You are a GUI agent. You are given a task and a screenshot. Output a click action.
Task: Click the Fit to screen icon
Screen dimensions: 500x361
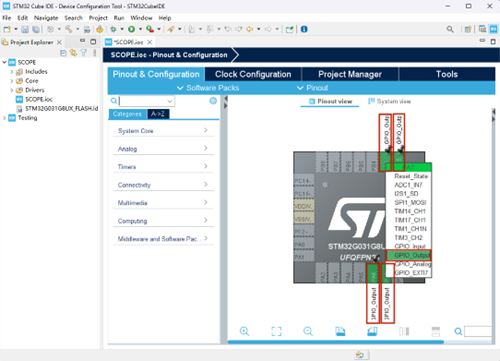tap(276, 331)
